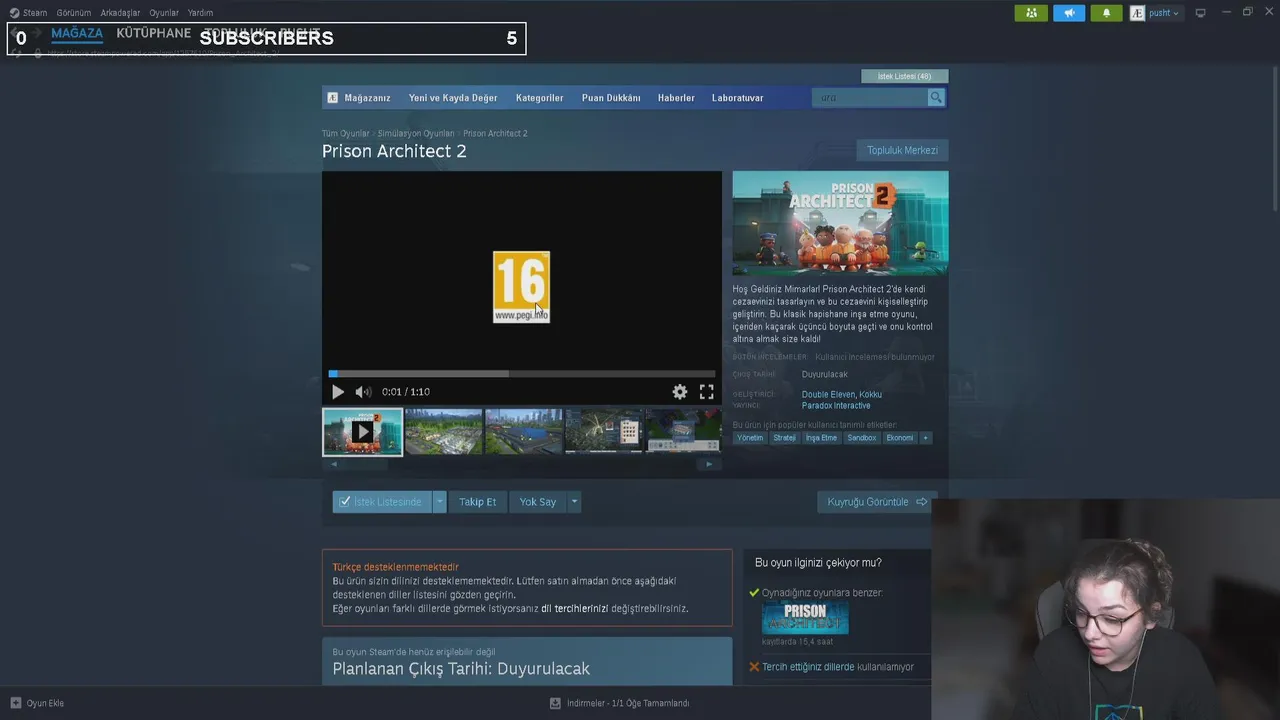This screenshot has width=1280, height=720.
Task: Click the Topluluk Merkezi button
Action: click(x=902, y=150)
